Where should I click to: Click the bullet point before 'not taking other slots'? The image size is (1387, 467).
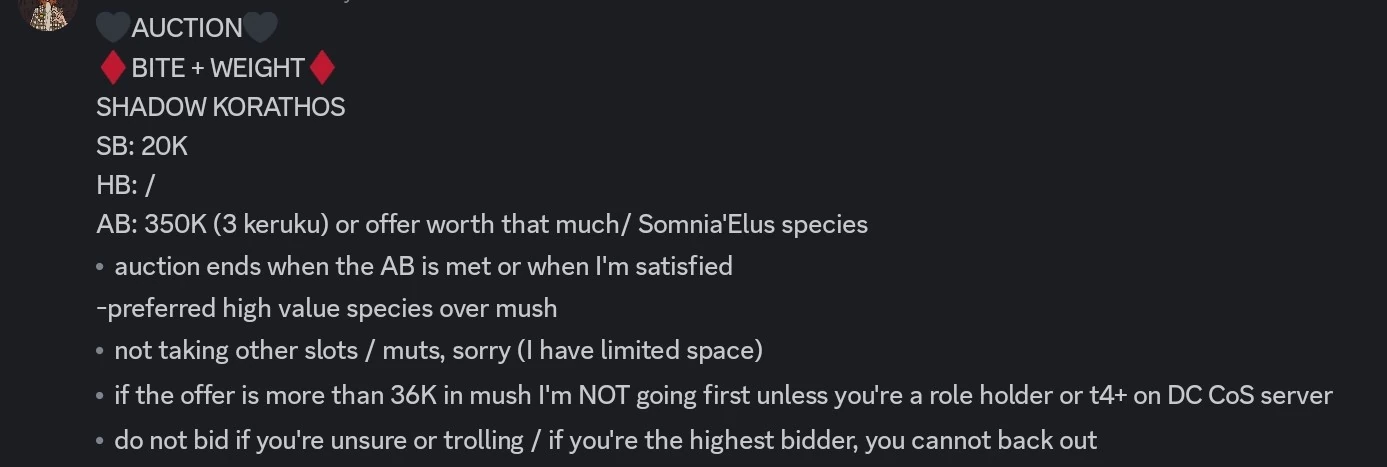pyautogui.click(x=101, y=351)
